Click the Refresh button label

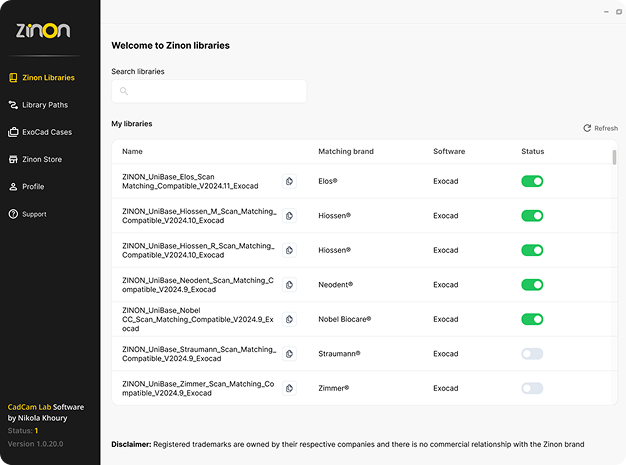[606, 128]
